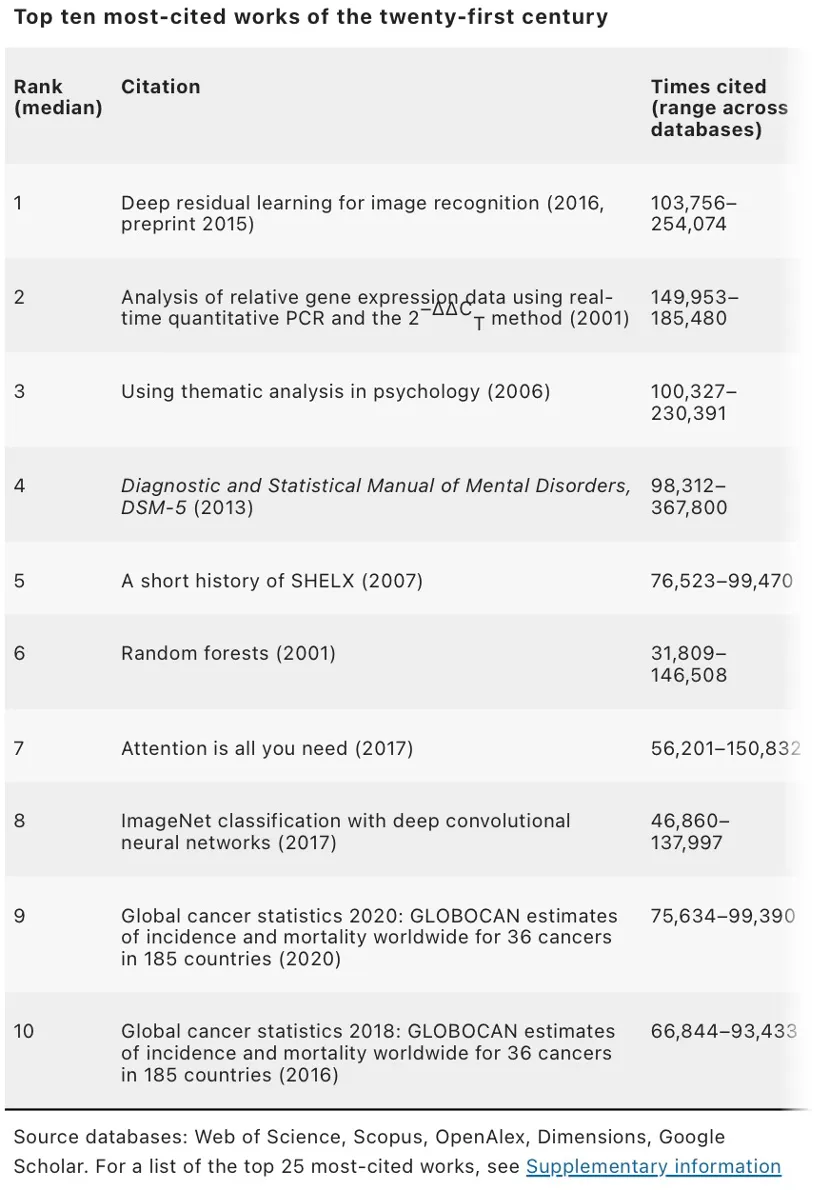Click the 76,523–99,470 citation range
Image resolution: width=830 pixels, height=1190 pixels.
pos(721,580)
